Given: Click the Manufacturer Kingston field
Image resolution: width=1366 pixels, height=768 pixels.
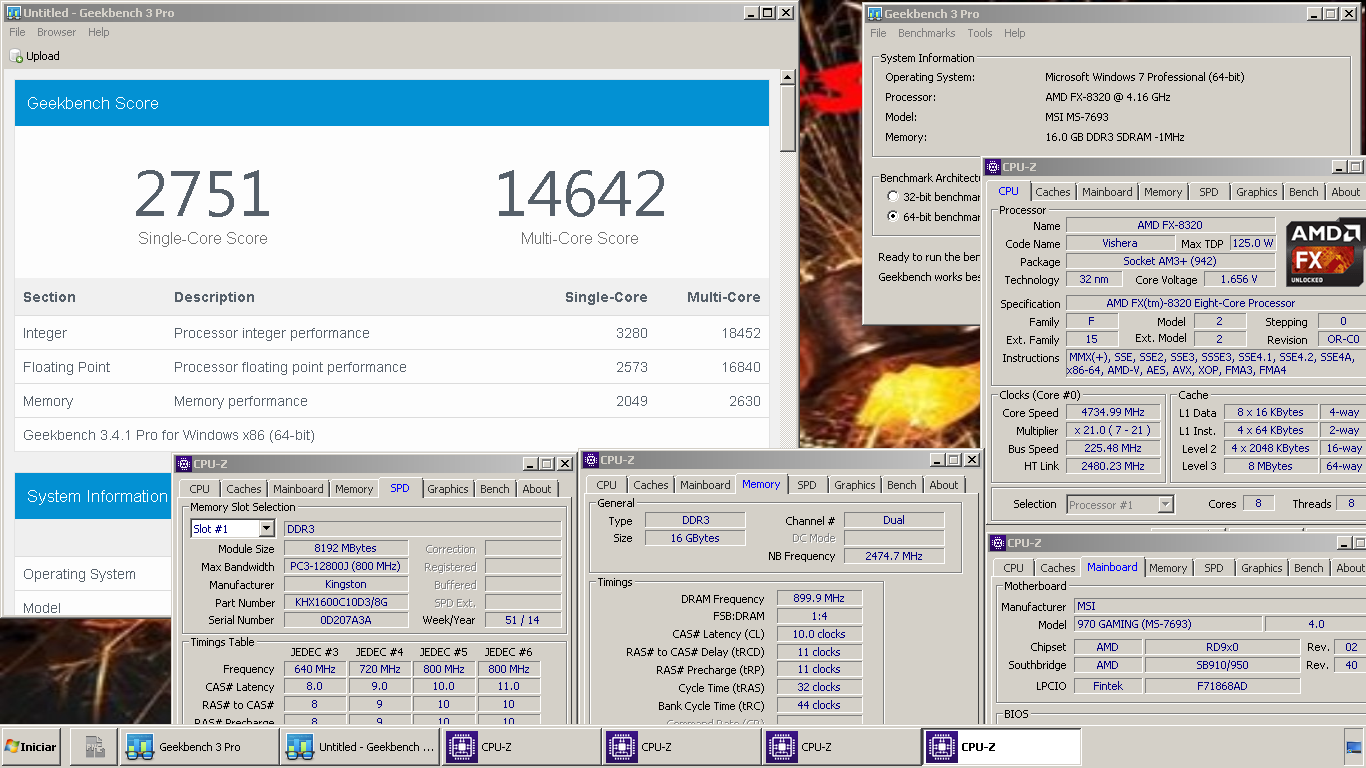Looking at the screenshot, I should 346,584.
